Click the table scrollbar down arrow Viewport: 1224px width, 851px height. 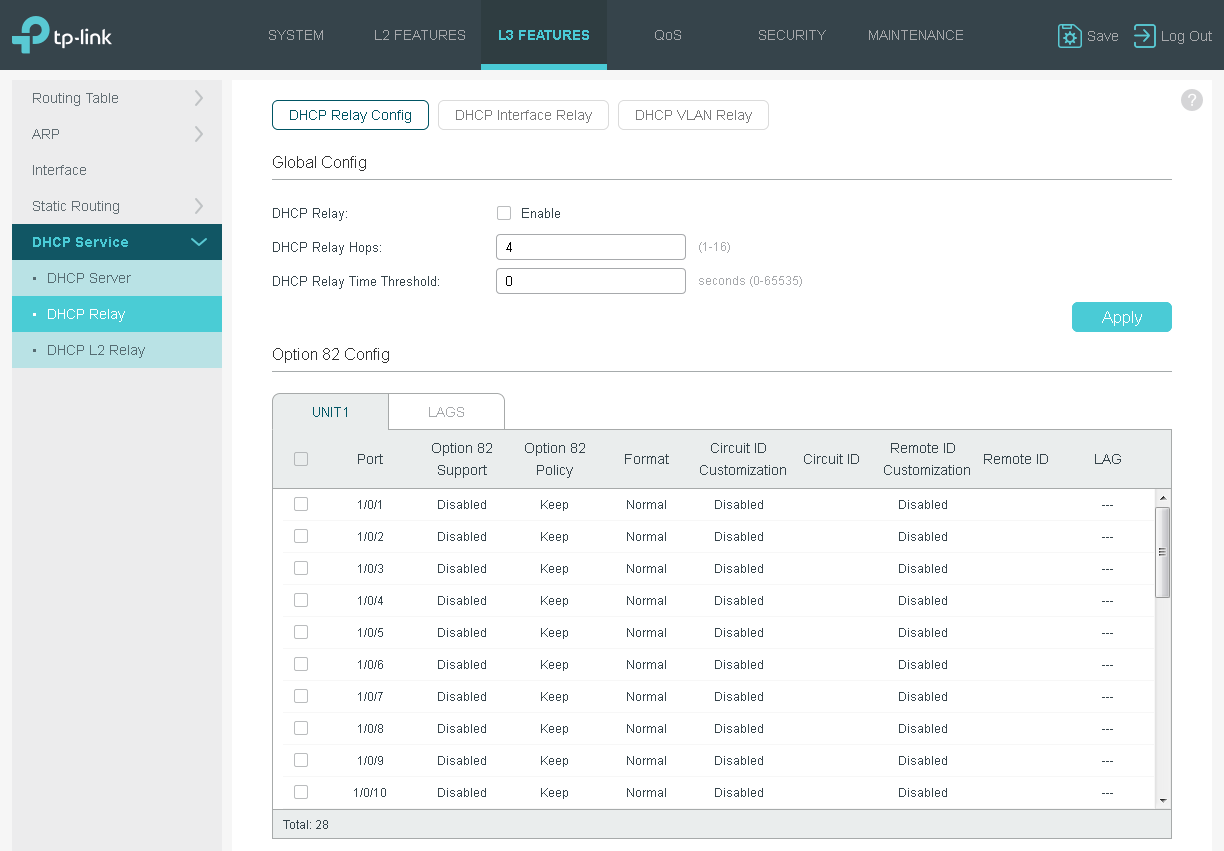point(1162,801)
